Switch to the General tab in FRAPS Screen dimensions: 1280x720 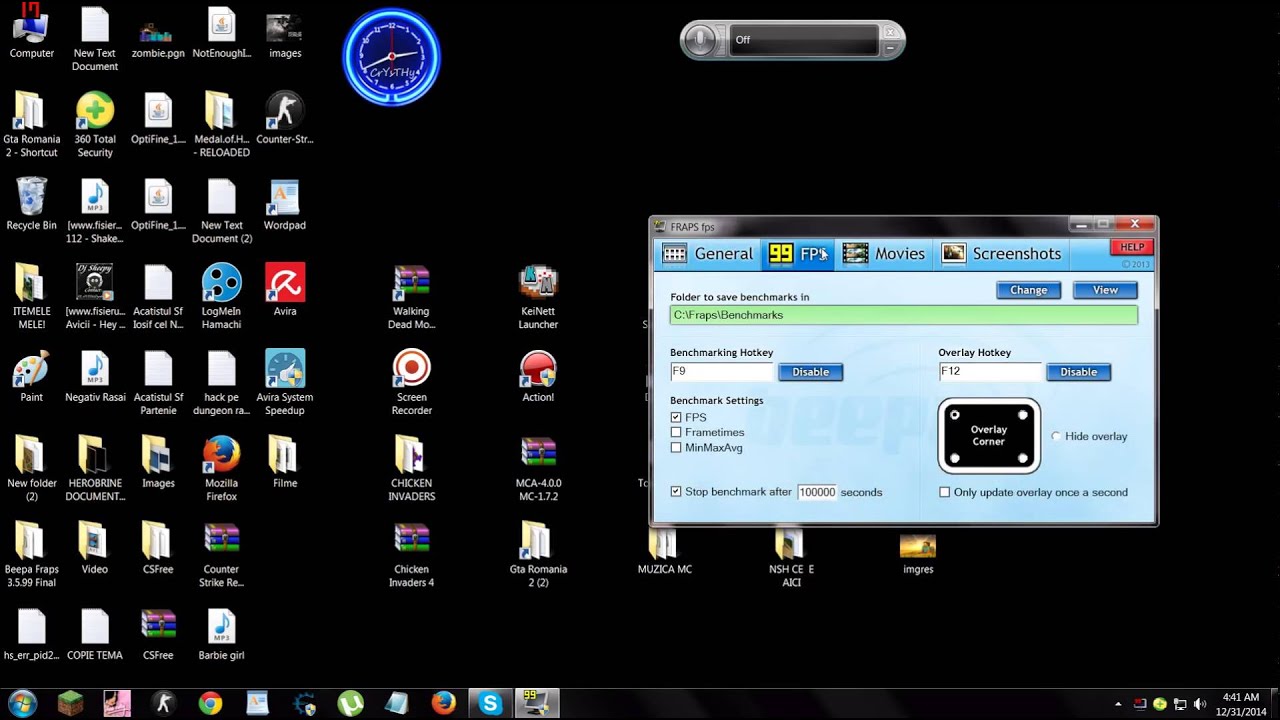click(x=708, y=254)
